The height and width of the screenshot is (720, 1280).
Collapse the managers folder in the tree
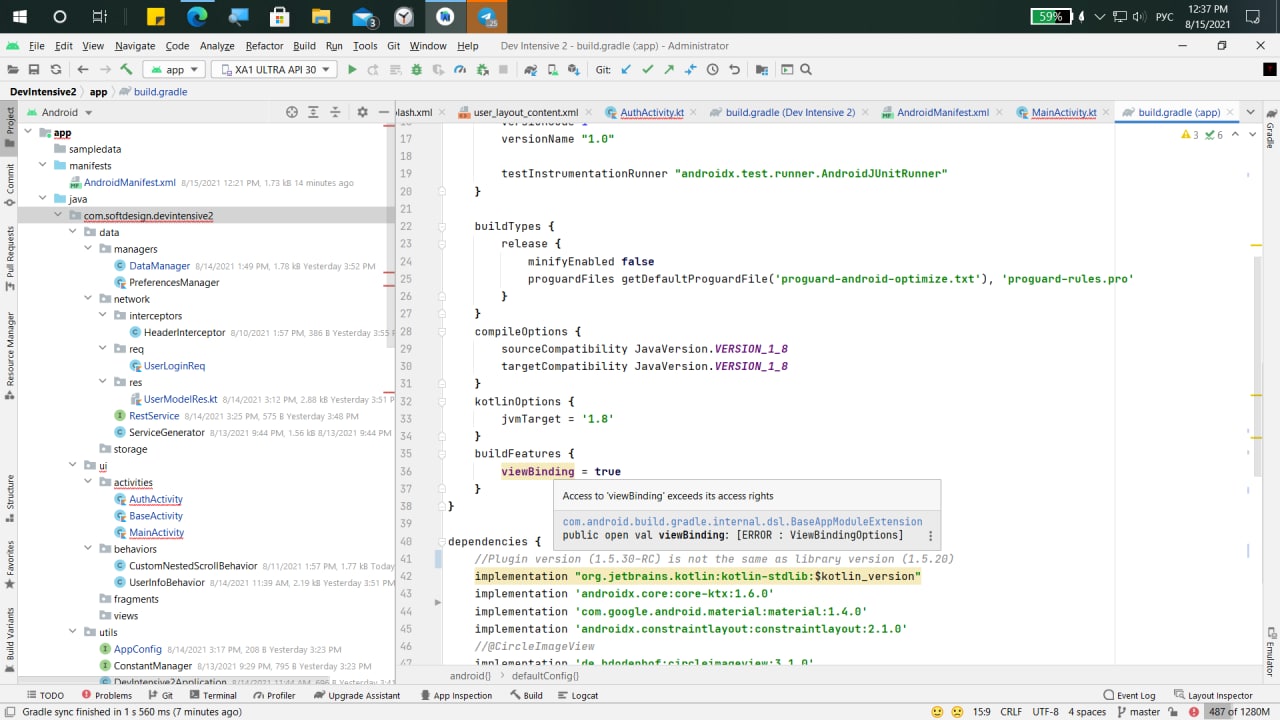89,249
